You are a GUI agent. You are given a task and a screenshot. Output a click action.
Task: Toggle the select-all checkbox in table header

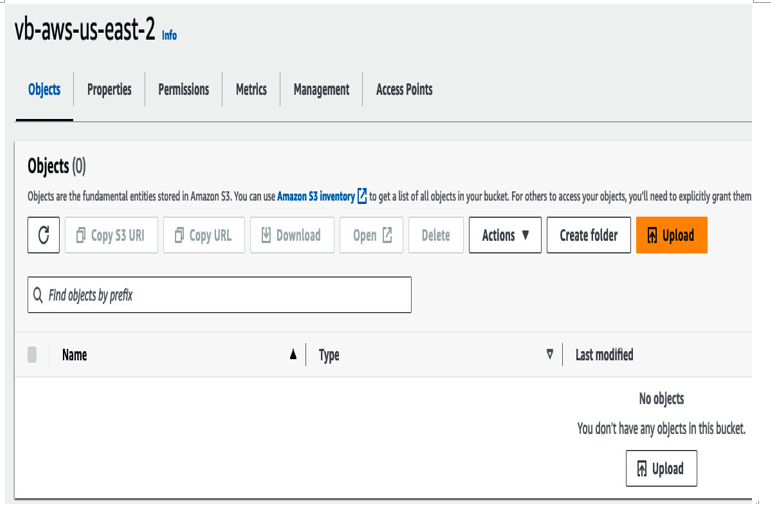(32, 355)
